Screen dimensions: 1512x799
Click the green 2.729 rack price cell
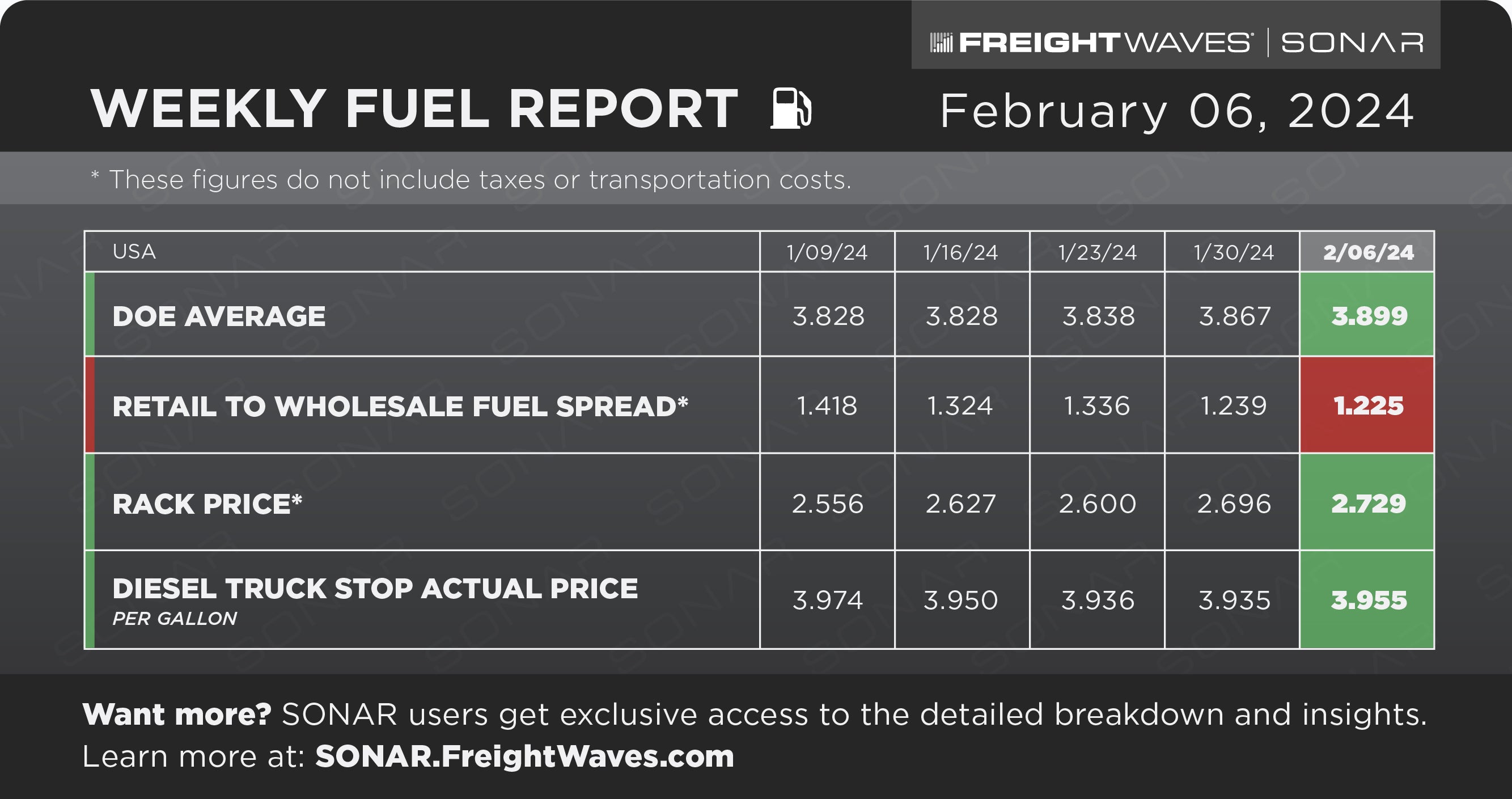(1367, 502)
